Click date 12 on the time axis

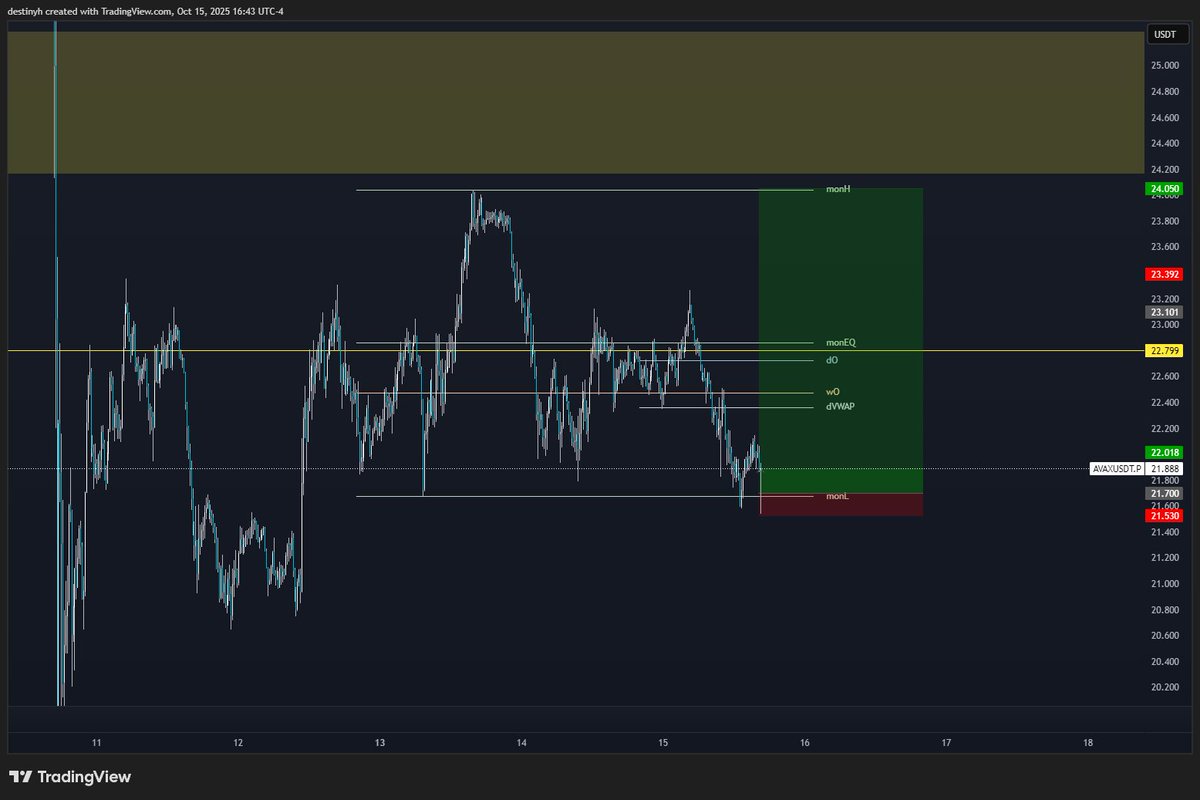tap(238, 743)
